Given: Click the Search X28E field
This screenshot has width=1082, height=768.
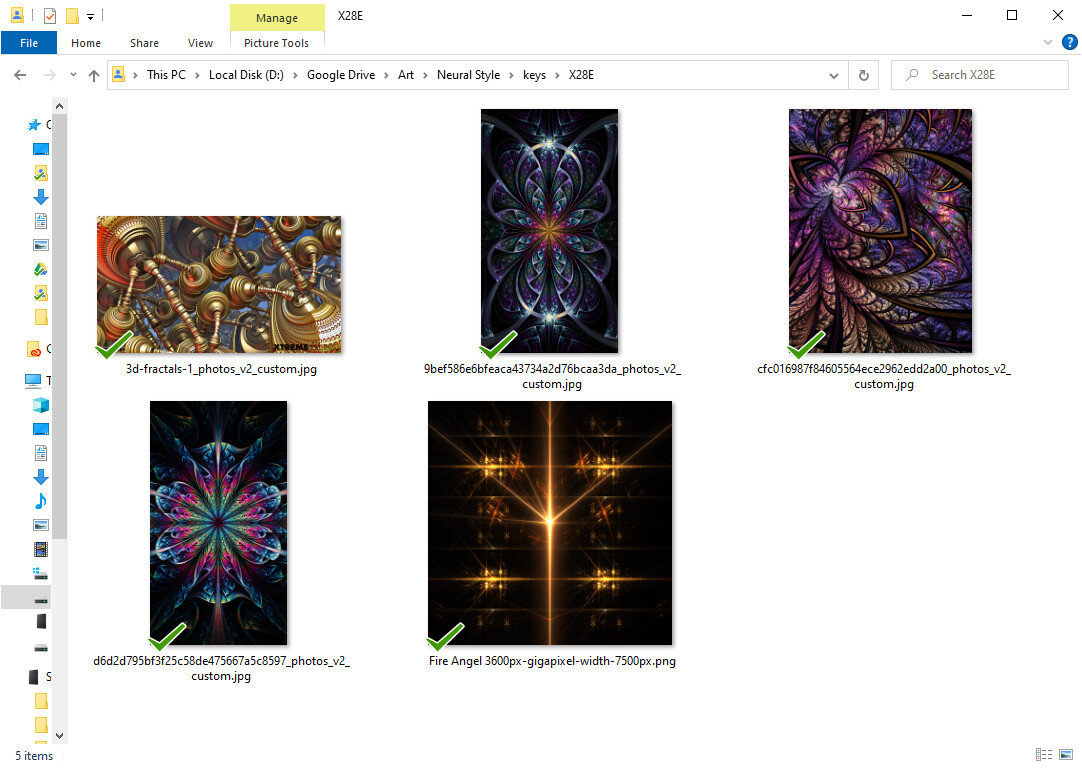Looking at the screenshot, I should pyautogui.click(x=980, y=75).
